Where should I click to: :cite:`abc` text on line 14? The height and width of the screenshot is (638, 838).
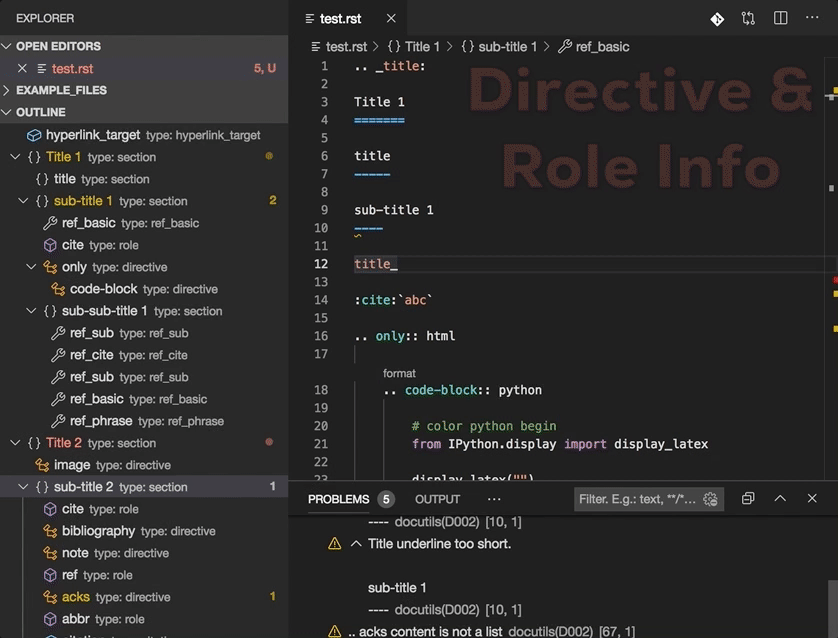(x=393, y=300)
